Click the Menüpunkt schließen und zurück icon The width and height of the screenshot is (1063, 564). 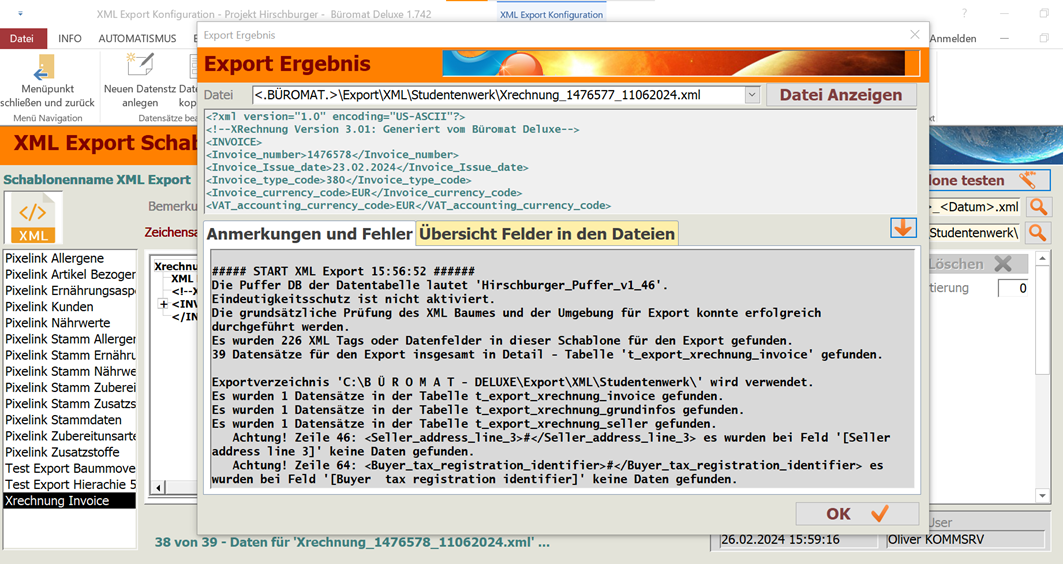[x=43, y=68]
